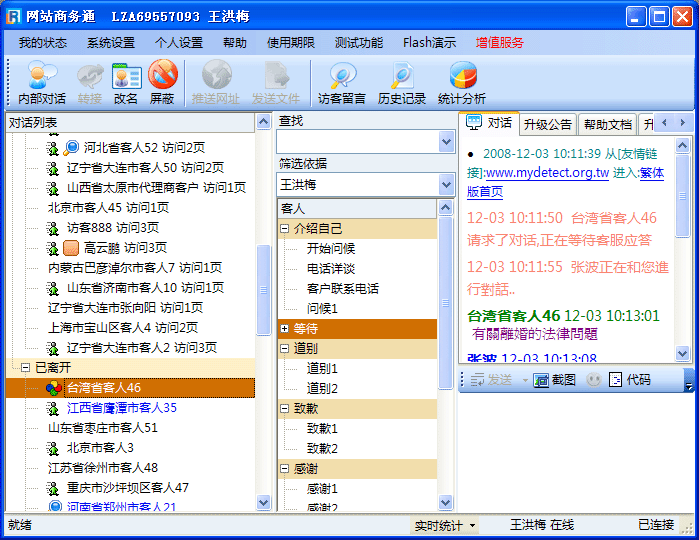Open the 统计分析 statistics chart icon

click(x=462, y=82)
